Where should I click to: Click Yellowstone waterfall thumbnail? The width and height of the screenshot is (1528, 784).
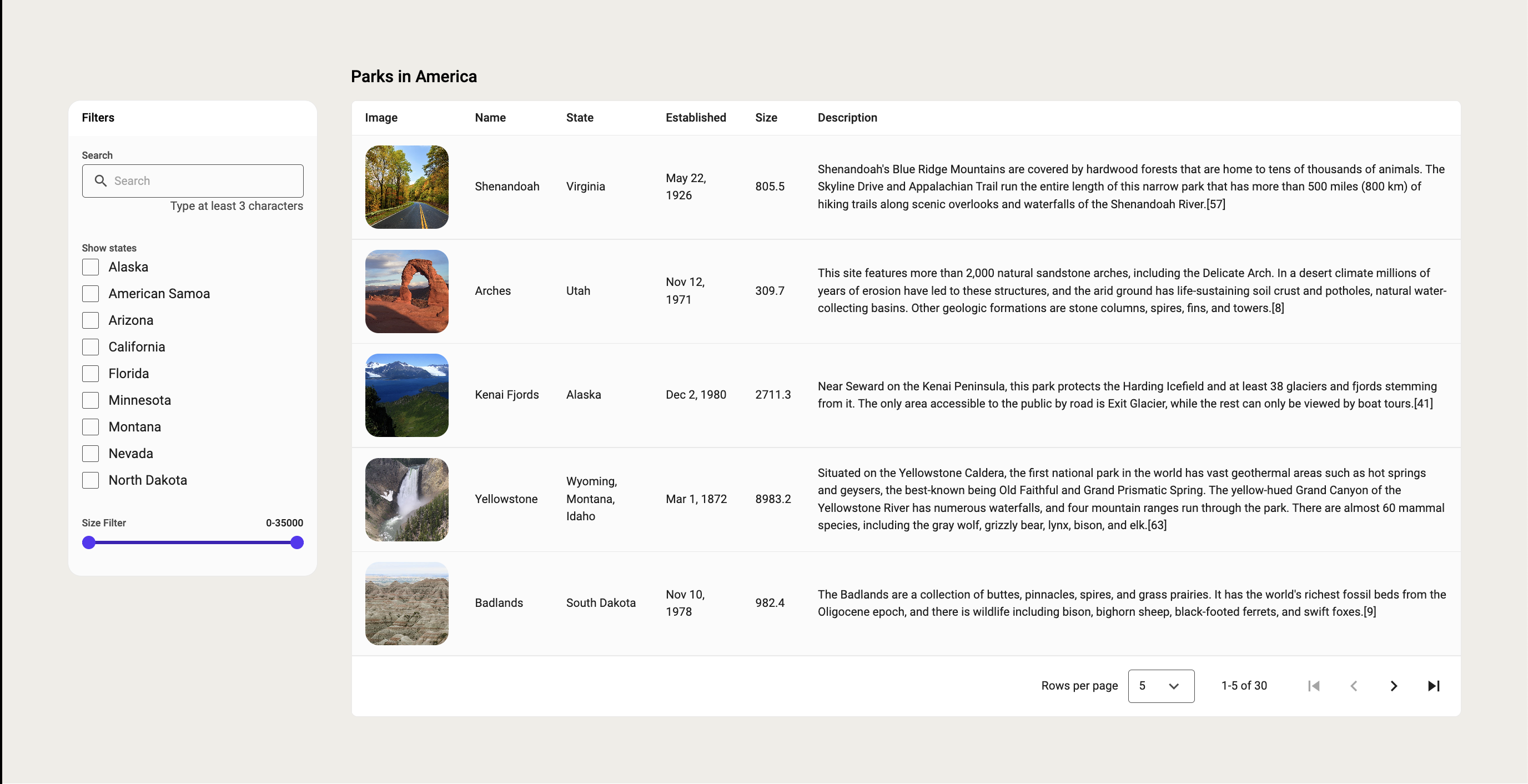(406, 499)
